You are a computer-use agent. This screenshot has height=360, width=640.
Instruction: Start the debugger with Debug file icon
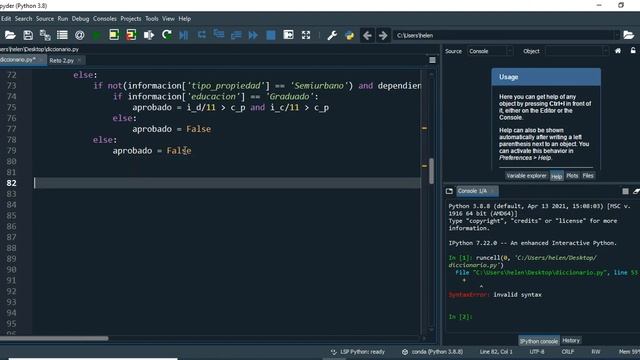[x=184, y=35]
